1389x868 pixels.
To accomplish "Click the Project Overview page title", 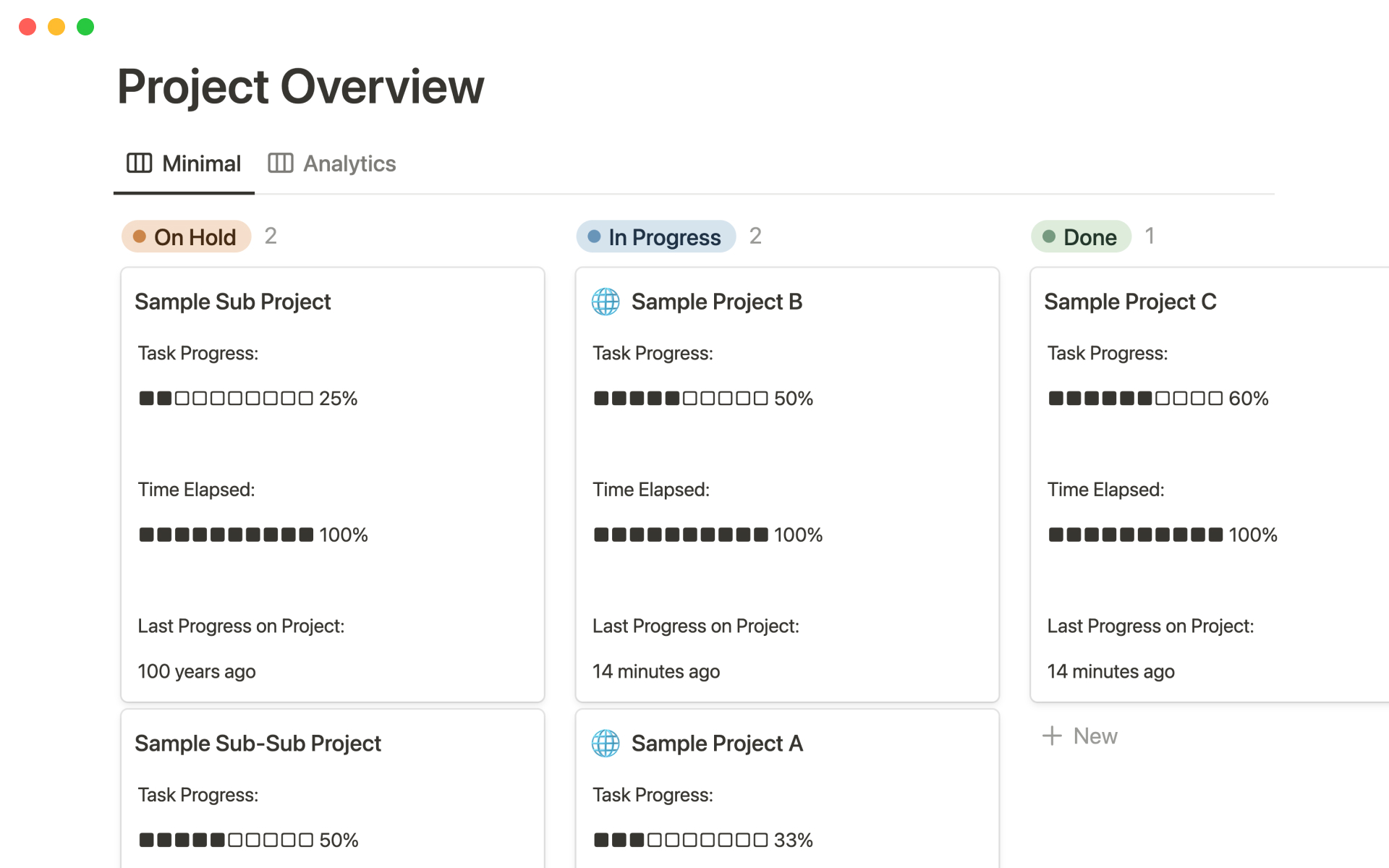I will (300, 87).
